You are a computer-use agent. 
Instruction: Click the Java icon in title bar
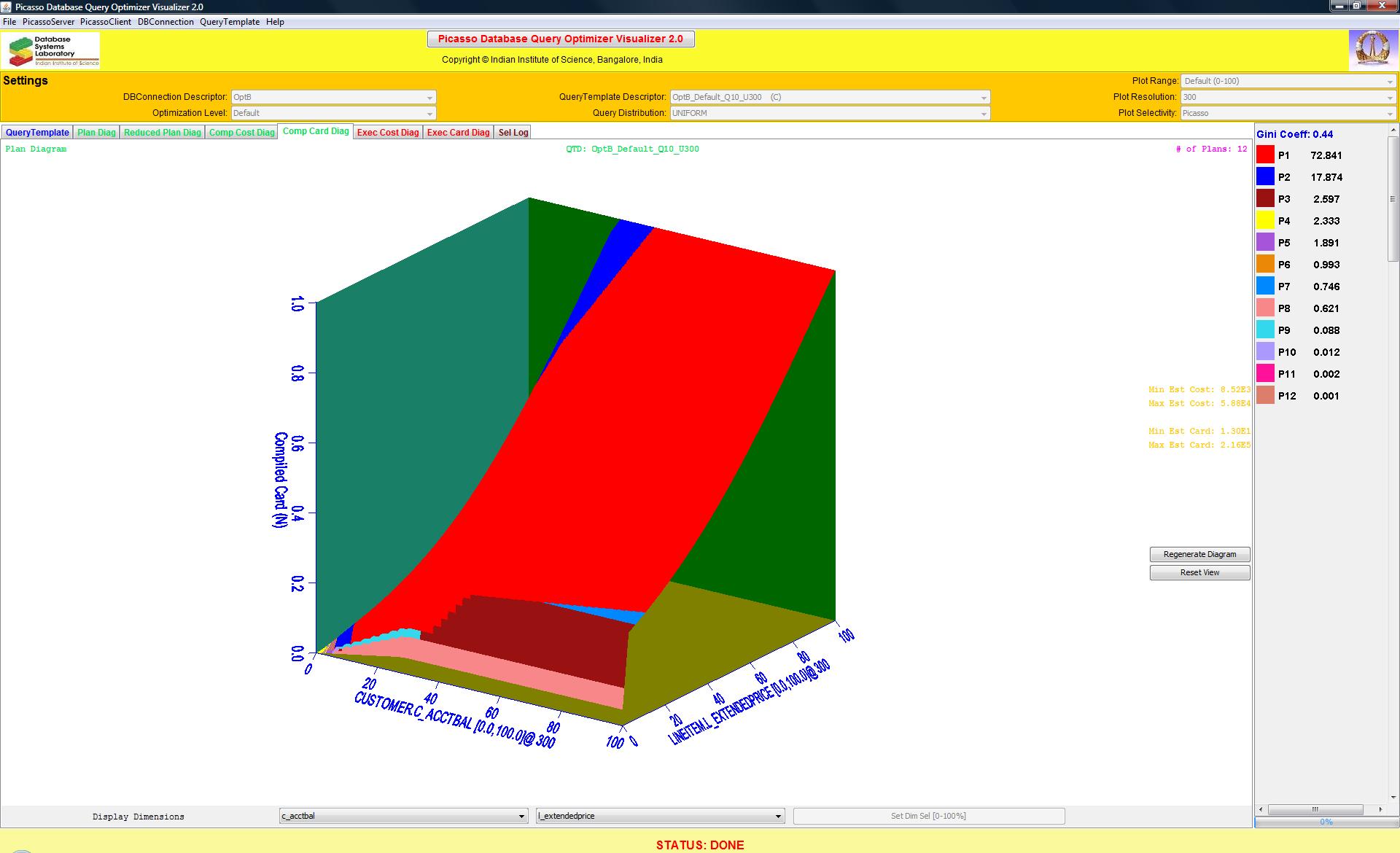pyautogui.click(x=7, y=7)
